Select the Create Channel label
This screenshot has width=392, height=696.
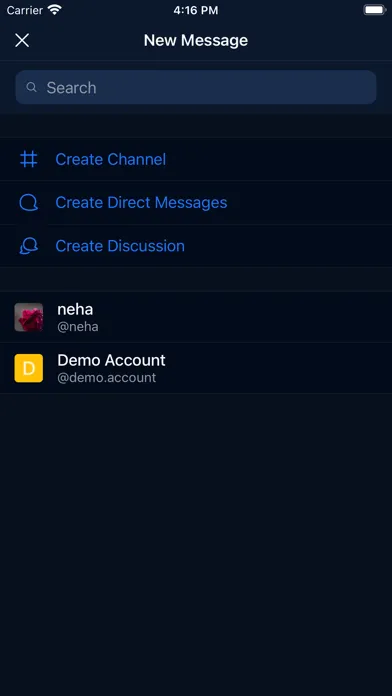coord(111,159)
